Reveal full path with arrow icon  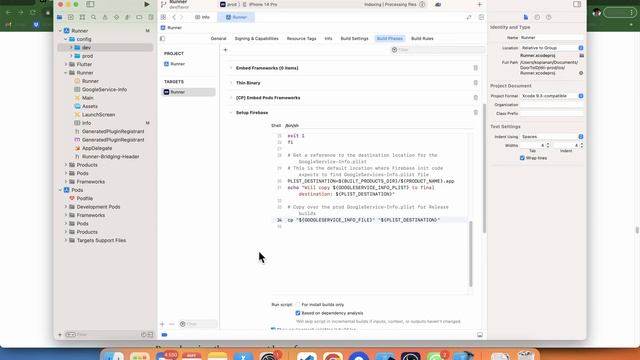(x=581, y=73)
